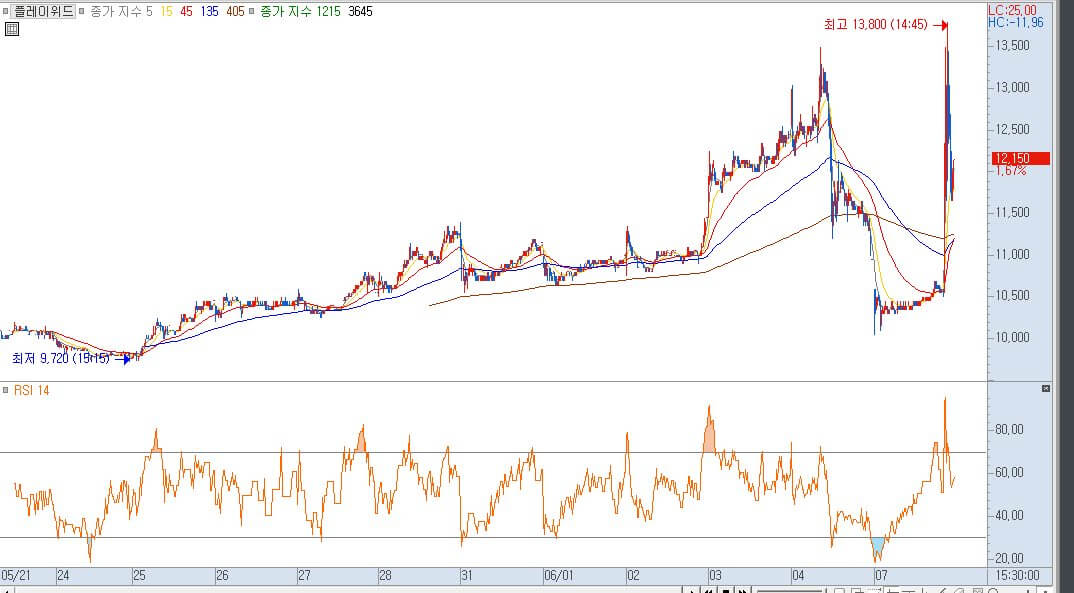The width and height of the screenshot is (1074, 593).
Task: Click the 28 date on time axis
Action: (x=385, y=575)
